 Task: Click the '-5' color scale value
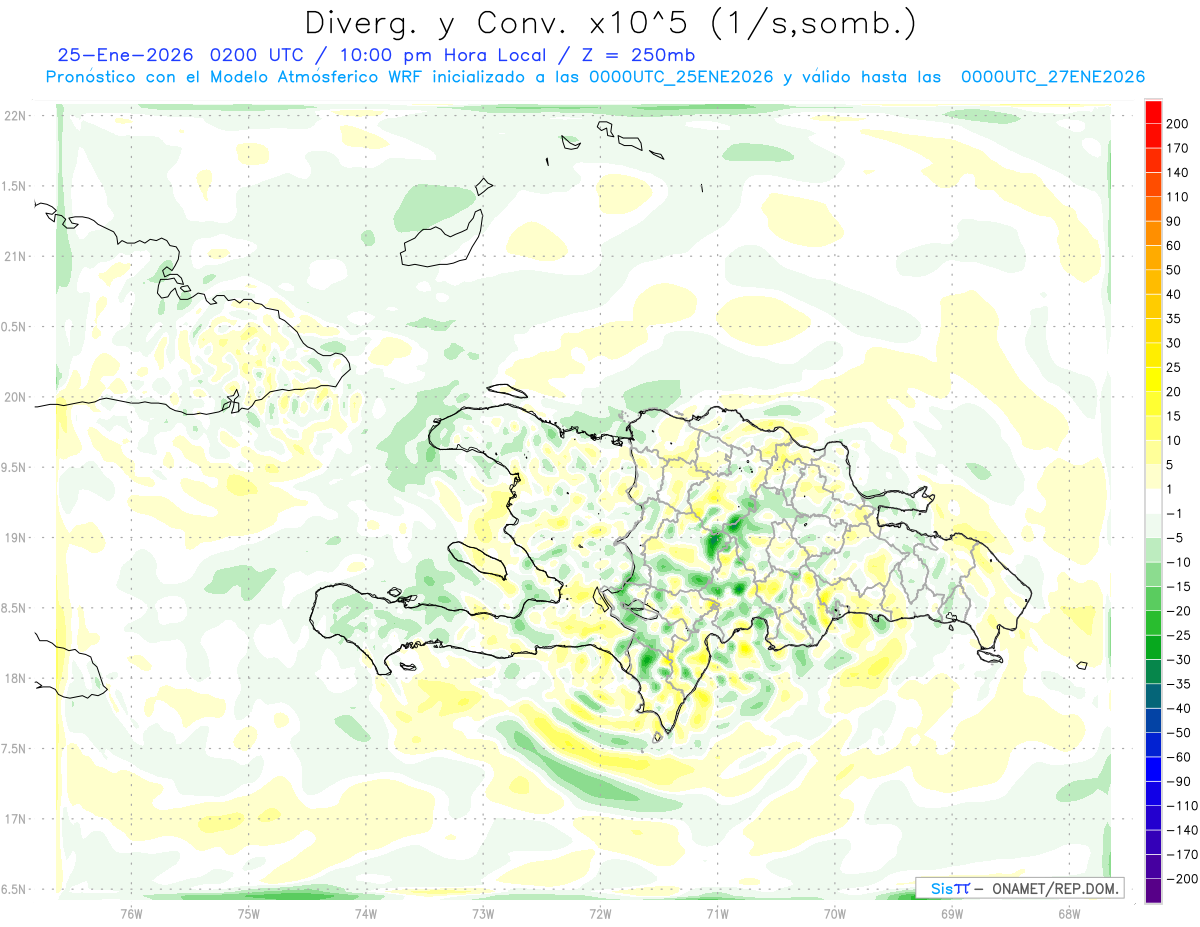(1174, 538)
